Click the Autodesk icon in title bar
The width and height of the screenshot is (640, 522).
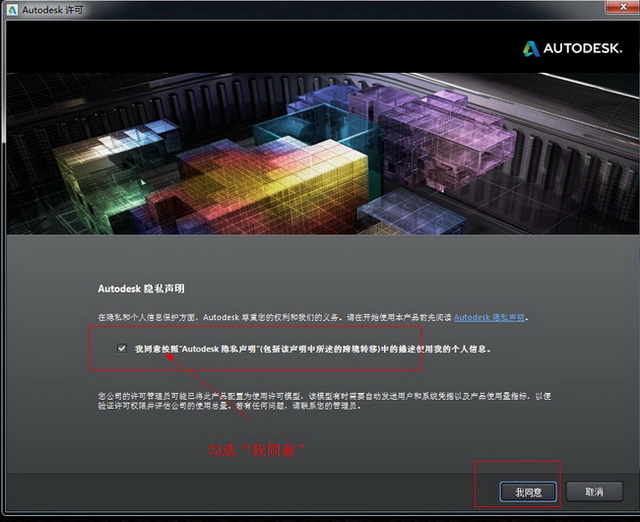click(10, 9)
